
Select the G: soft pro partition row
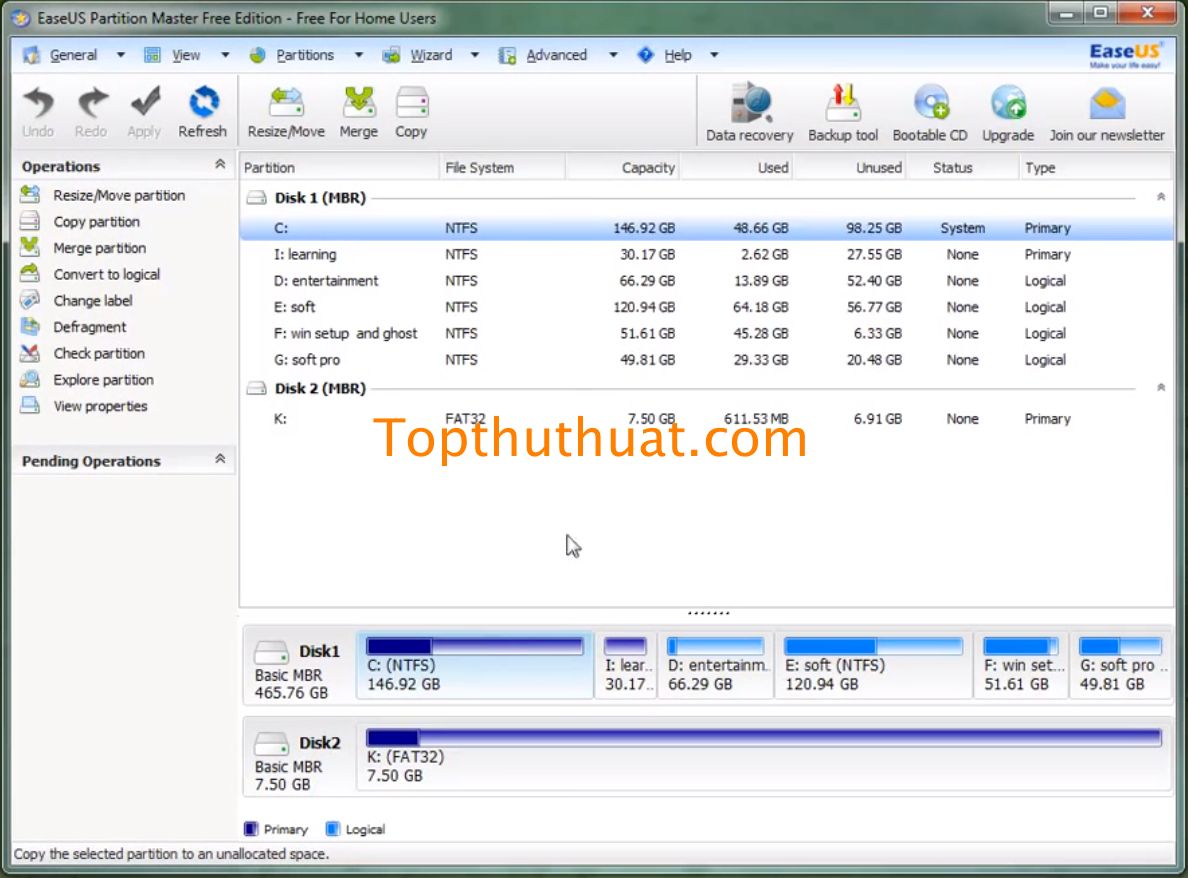point(707,360)
